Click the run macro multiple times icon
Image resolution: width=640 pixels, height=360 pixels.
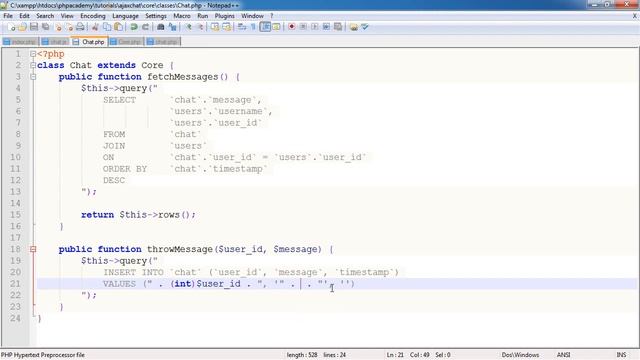tap(326, 27)
